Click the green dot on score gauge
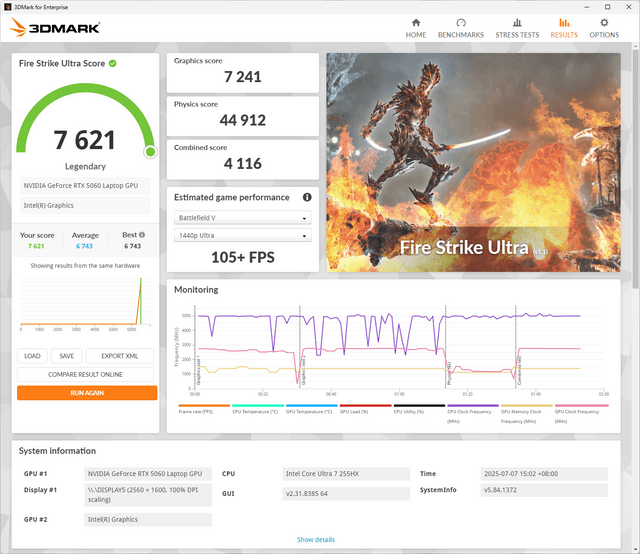The image size is (640, 554). (150, 152)
